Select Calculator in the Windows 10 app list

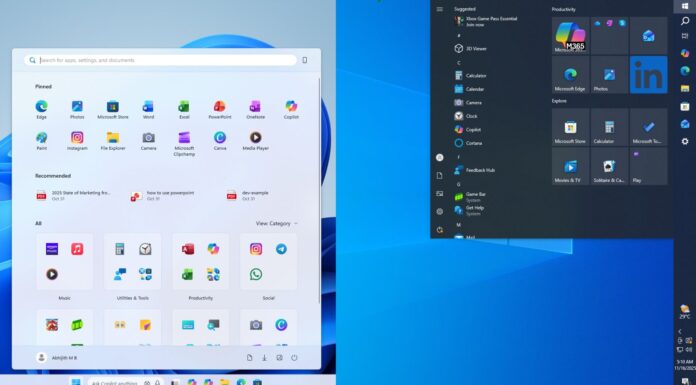[471, 75]
